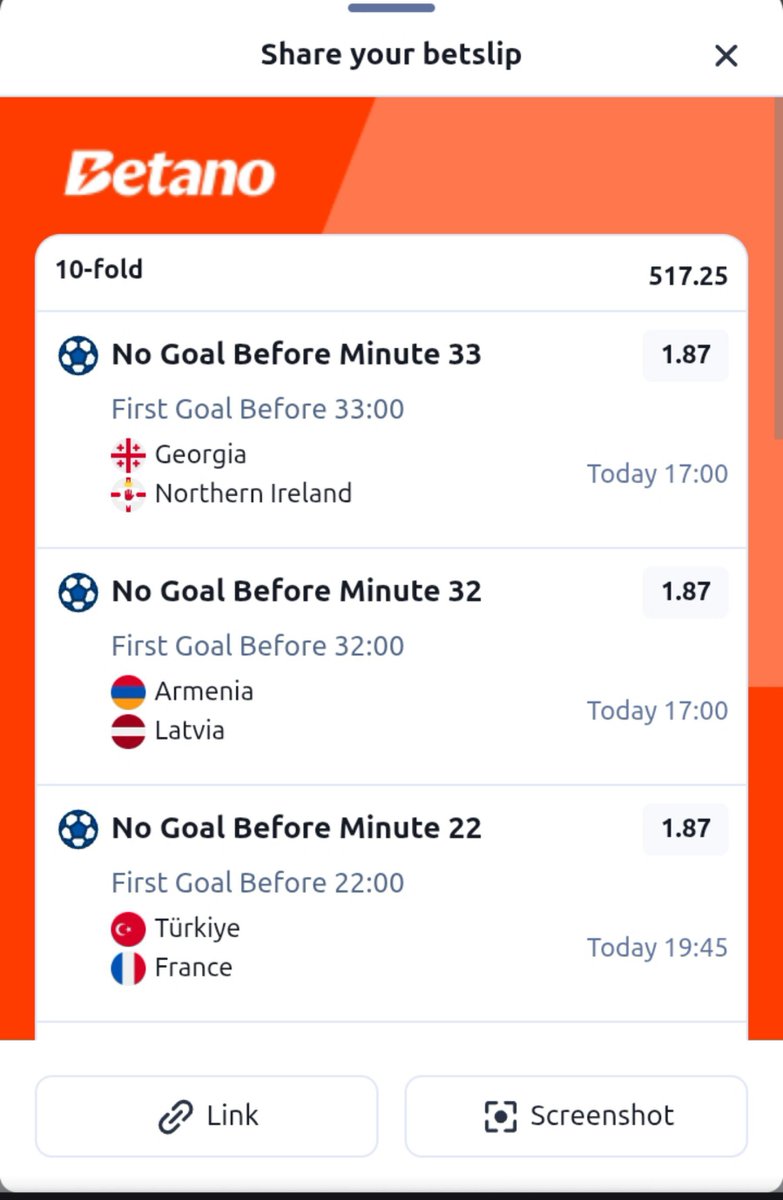Click the Türkiye flag icon
783x1200 pixels.
[128, 929]
